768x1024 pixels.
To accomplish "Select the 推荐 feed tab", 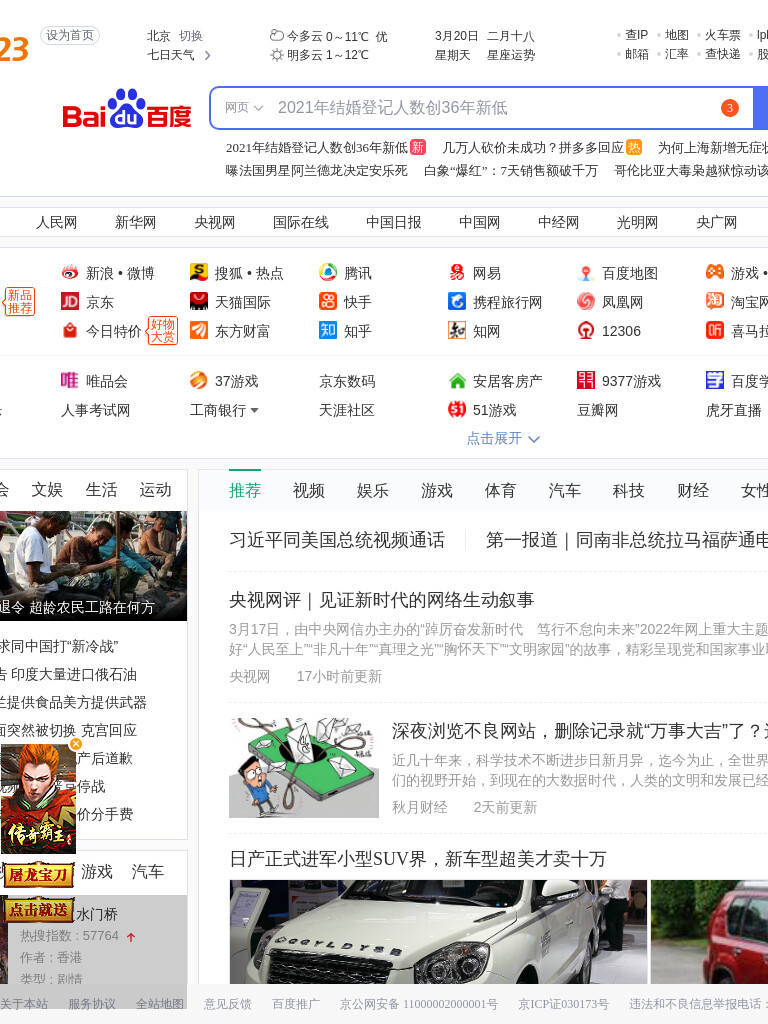I will point(245,490).
